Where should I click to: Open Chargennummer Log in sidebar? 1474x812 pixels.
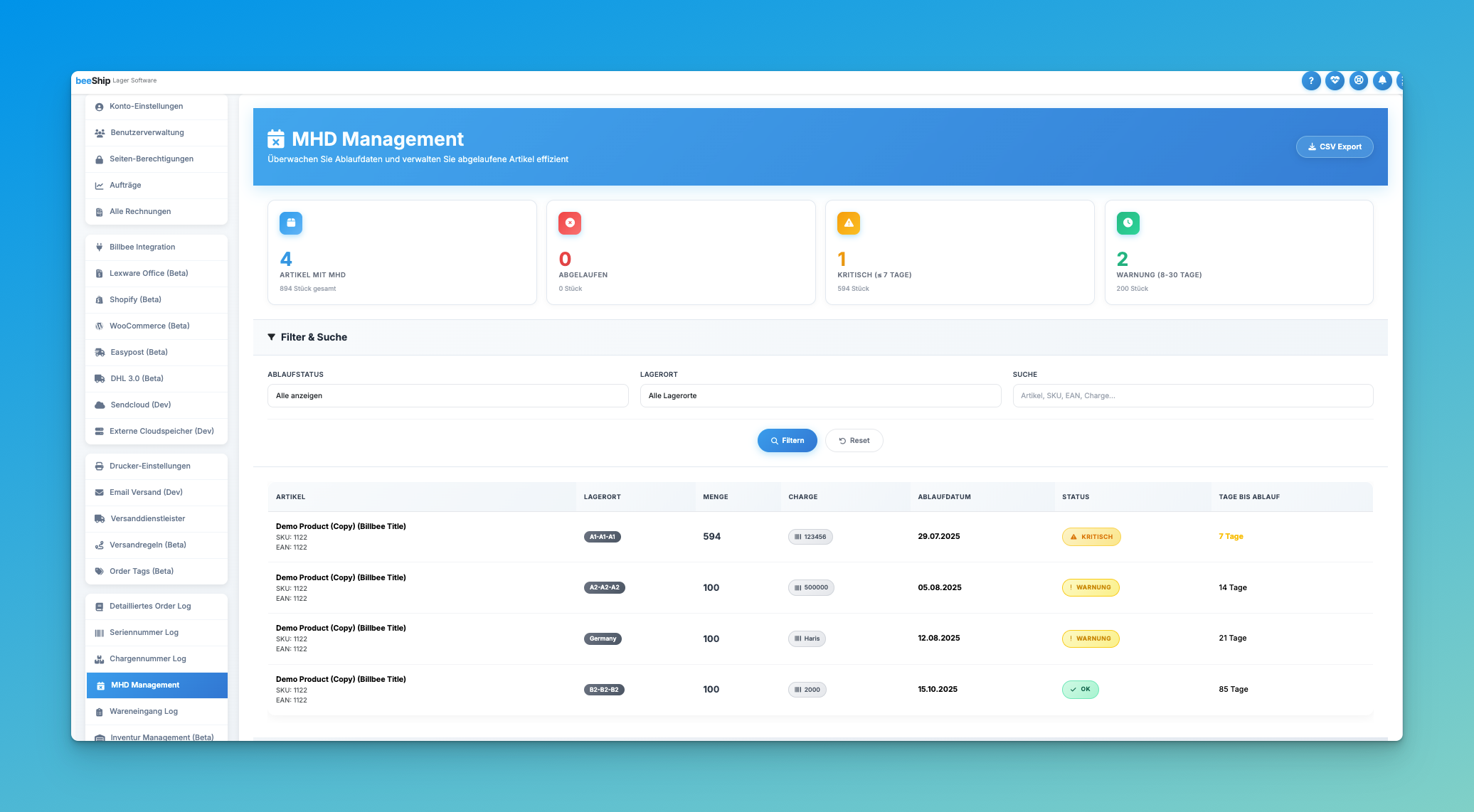[x=147, y=659]
